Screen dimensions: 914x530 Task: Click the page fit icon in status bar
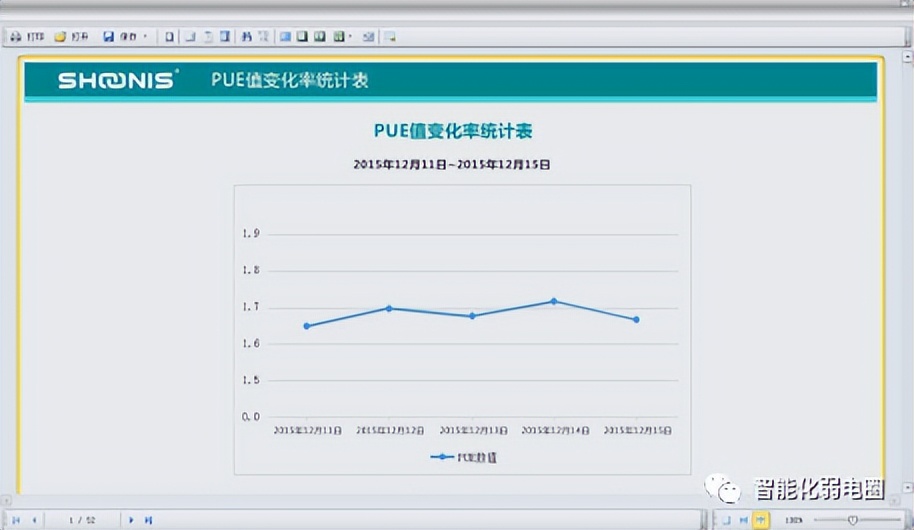pyautogui.click(x=726, y=520)
